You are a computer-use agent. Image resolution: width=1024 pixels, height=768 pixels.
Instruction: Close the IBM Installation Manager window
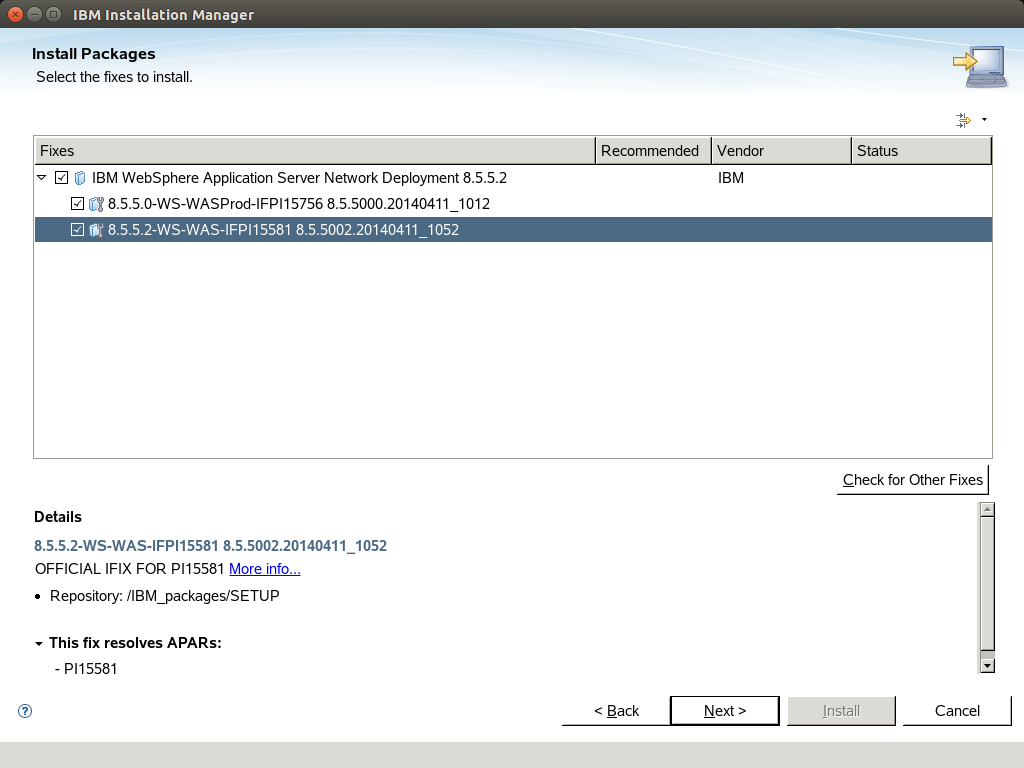point(15,14)
